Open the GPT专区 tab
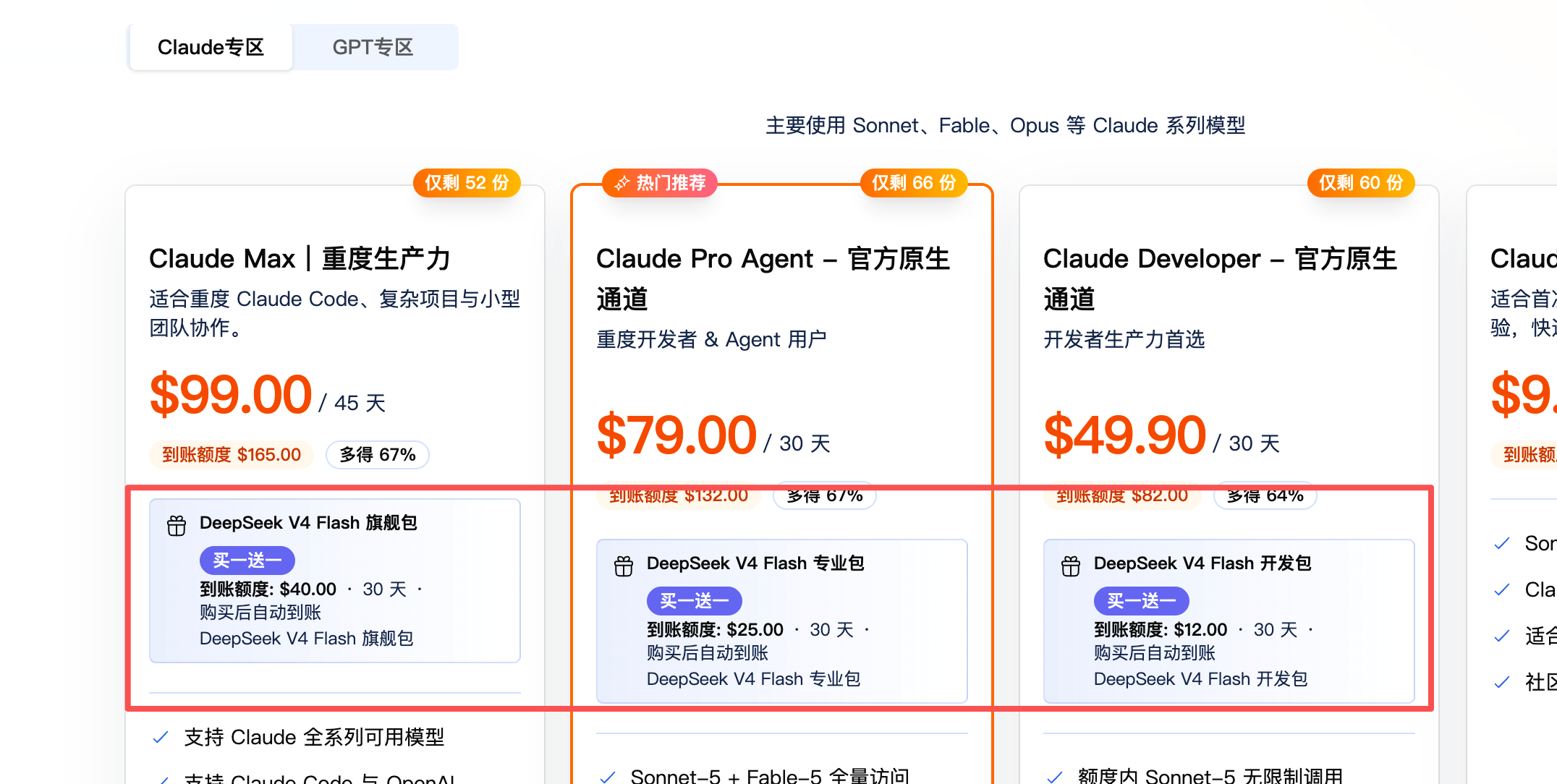The width and height of the screenshot is (1557, 784). [373, 47]
